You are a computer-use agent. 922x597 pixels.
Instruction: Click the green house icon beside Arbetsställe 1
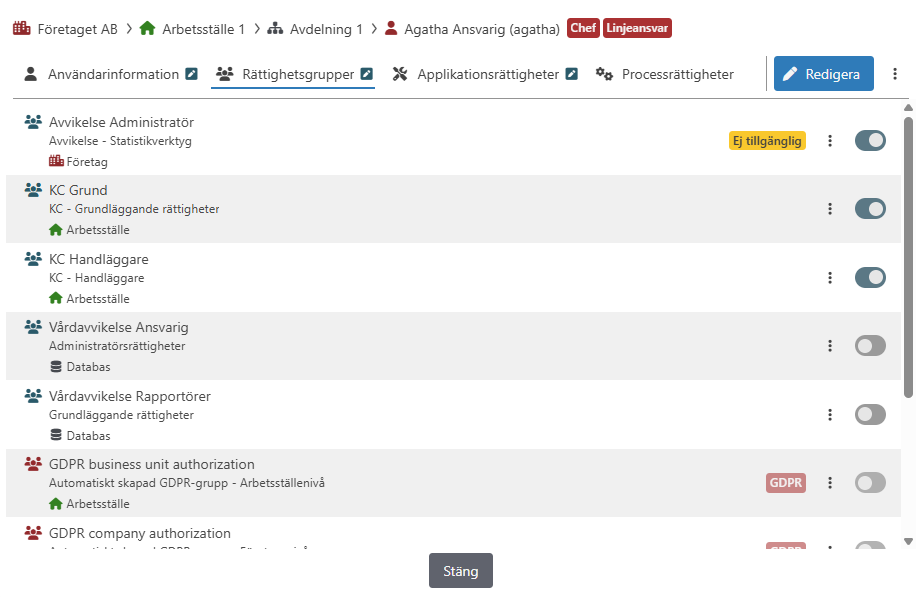tap(148, 28)
